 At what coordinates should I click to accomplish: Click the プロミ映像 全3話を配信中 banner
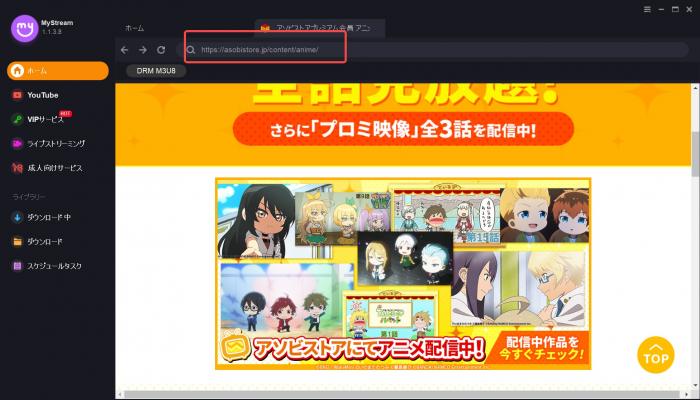(403, 129)
